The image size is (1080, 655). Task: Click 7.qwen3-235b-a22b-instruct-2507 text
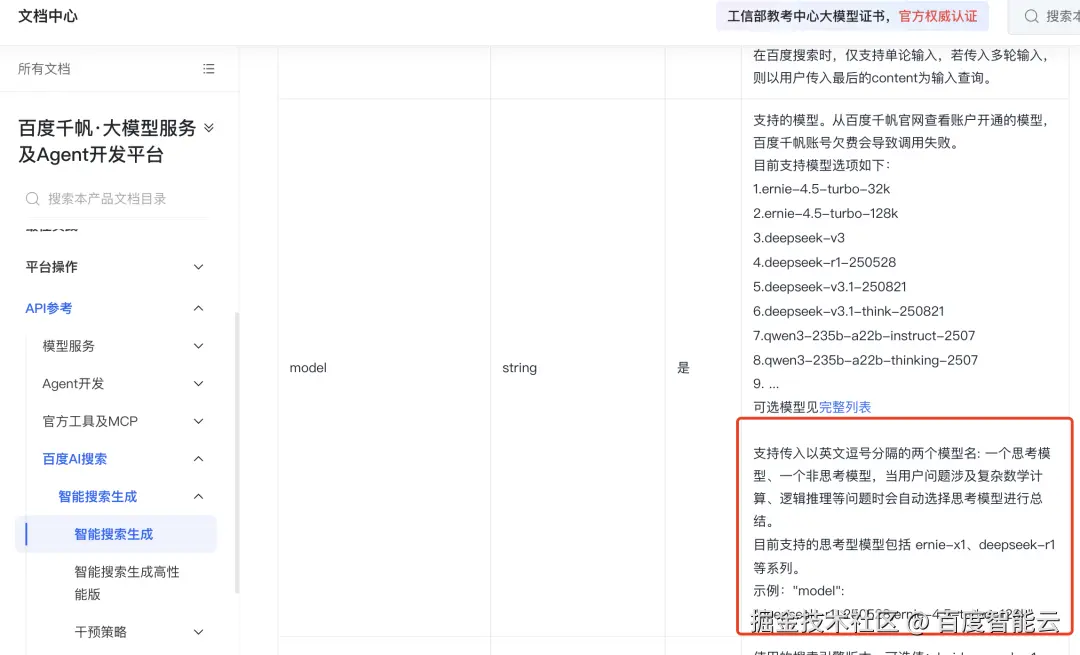864,335
